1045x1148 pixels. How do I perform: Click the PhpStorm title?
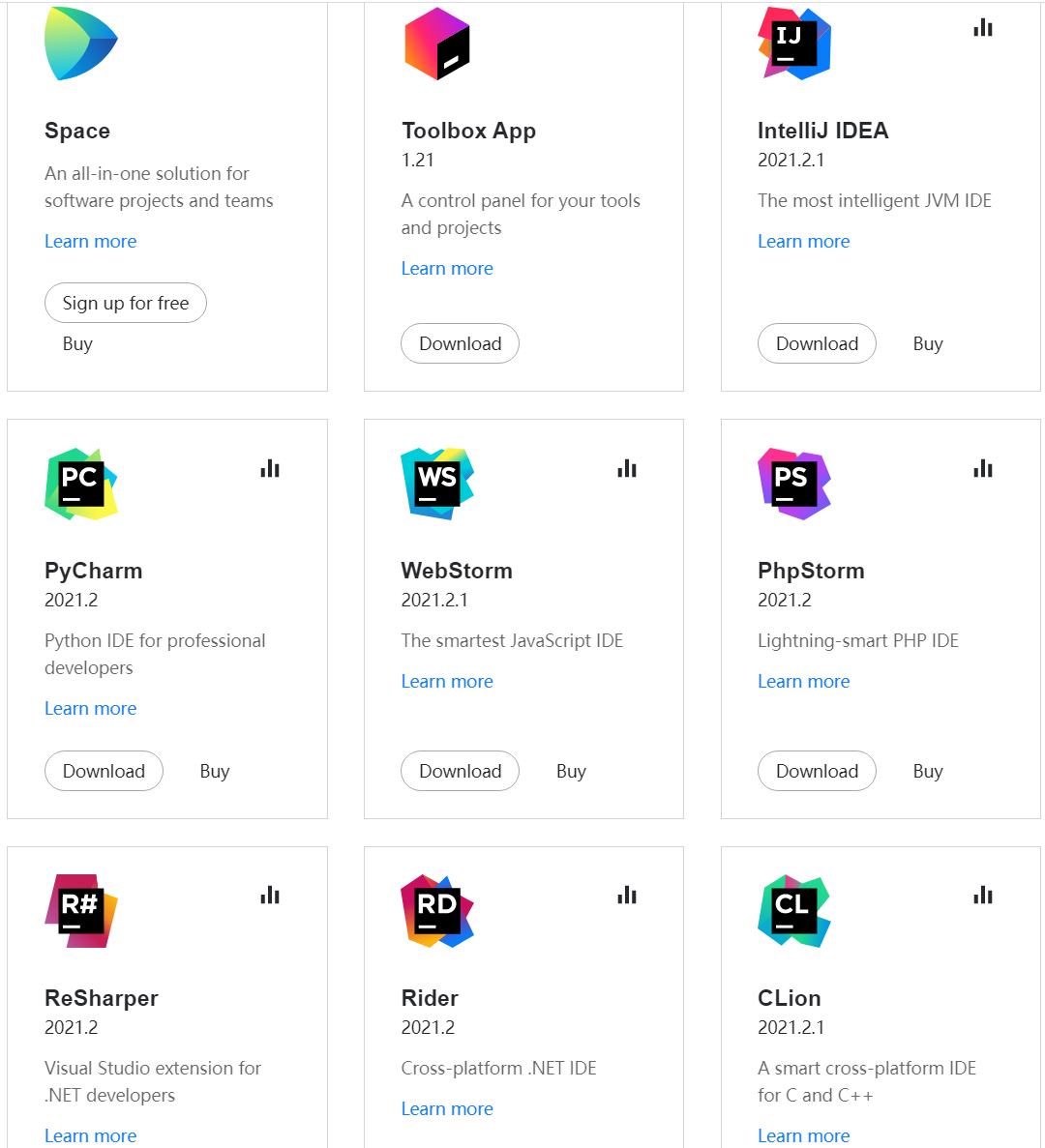812,571
